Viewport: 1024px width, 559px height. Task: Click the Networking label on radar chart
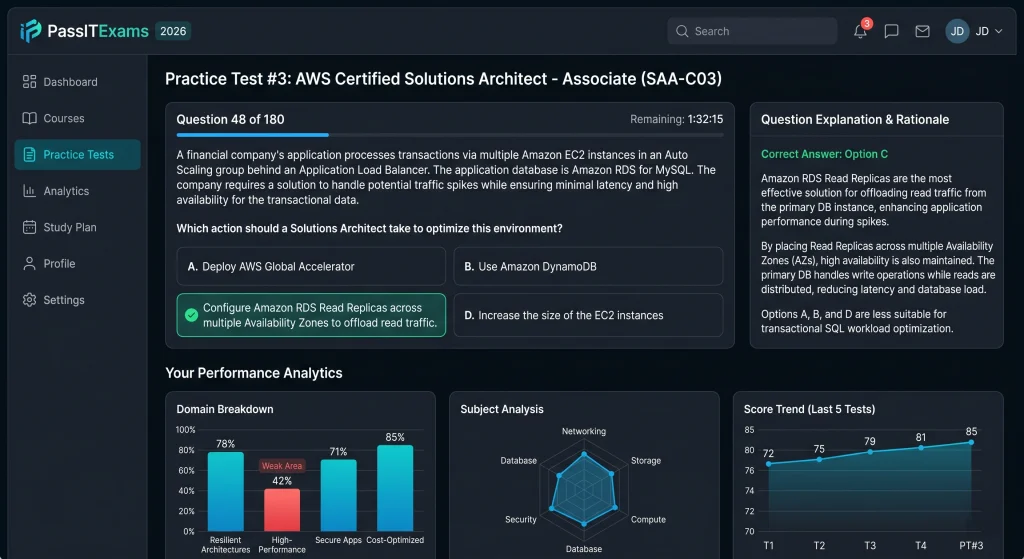point(584,431)
